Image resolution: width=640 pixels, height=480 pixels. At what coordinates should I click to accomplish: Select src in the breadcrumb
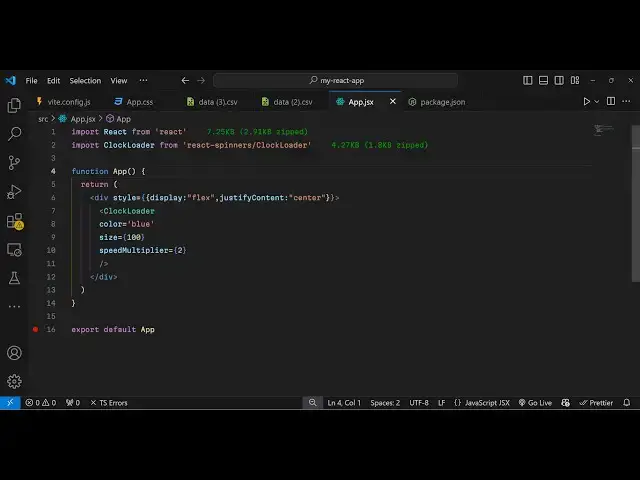[43, 119]
